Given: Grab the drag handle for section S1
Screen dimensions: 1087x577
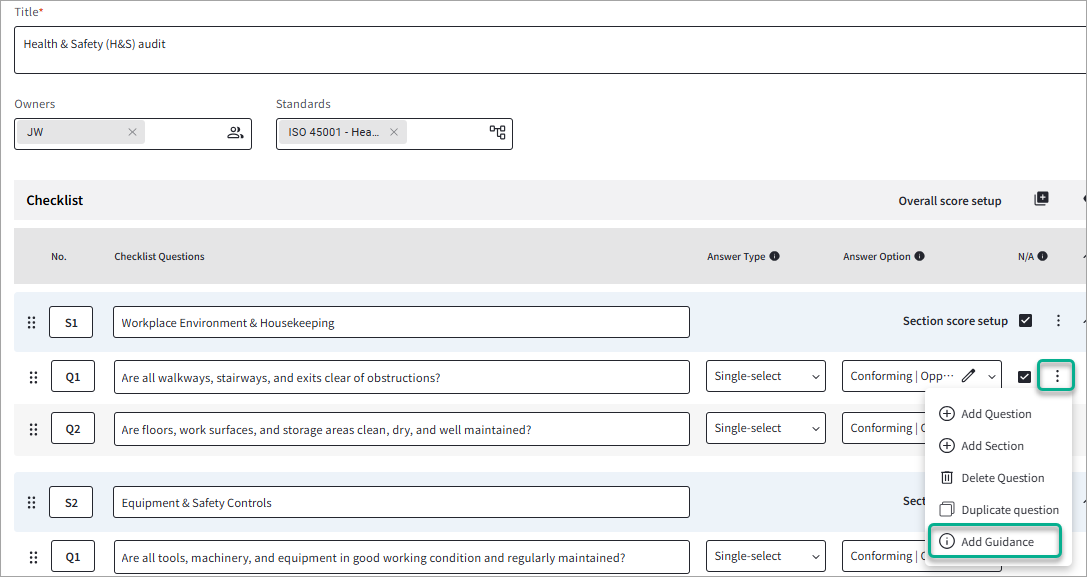Looking at the screenshot, I should point(31,322).
